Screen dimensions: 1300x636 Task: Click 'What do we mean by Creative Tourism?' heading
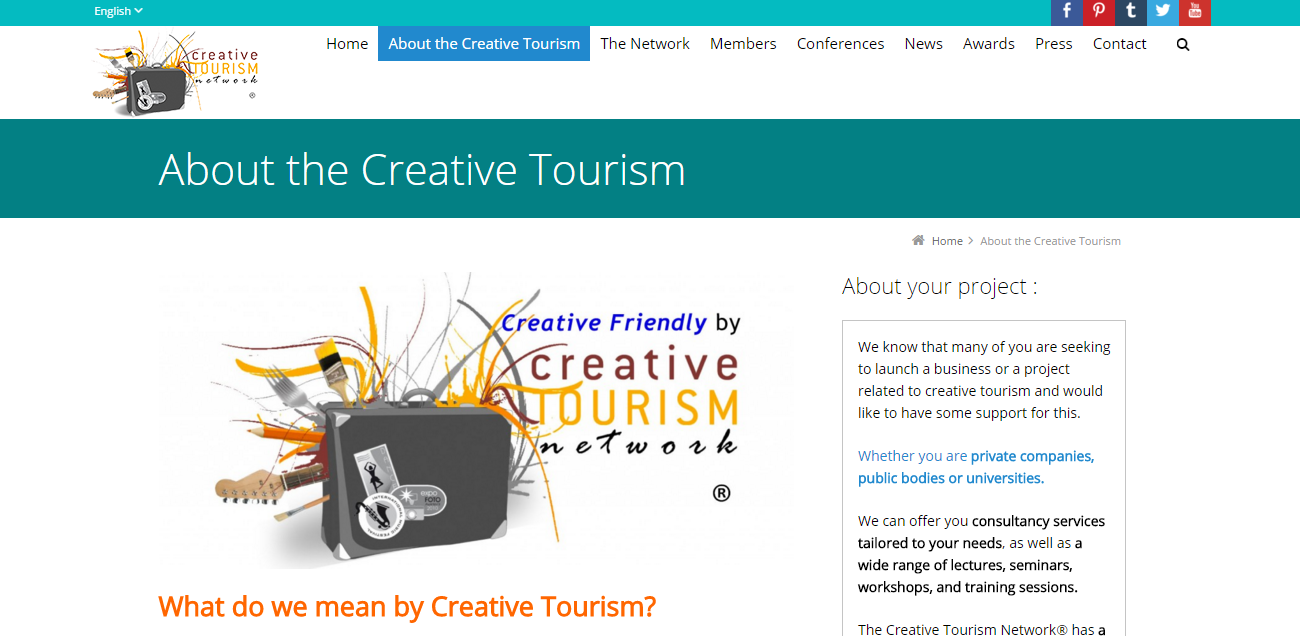[407, 606]
